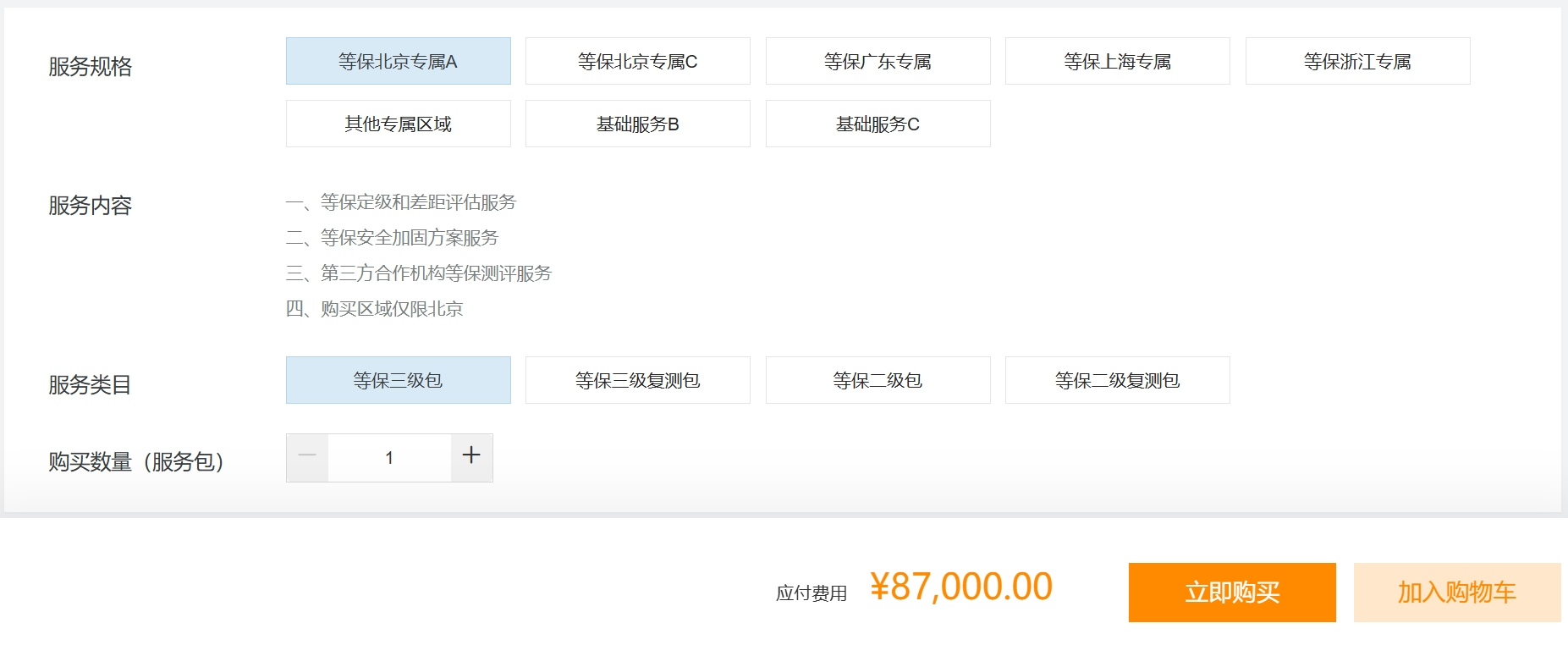
Task: Choose 等保上海专属 service spec
Action: (1118, 61)
